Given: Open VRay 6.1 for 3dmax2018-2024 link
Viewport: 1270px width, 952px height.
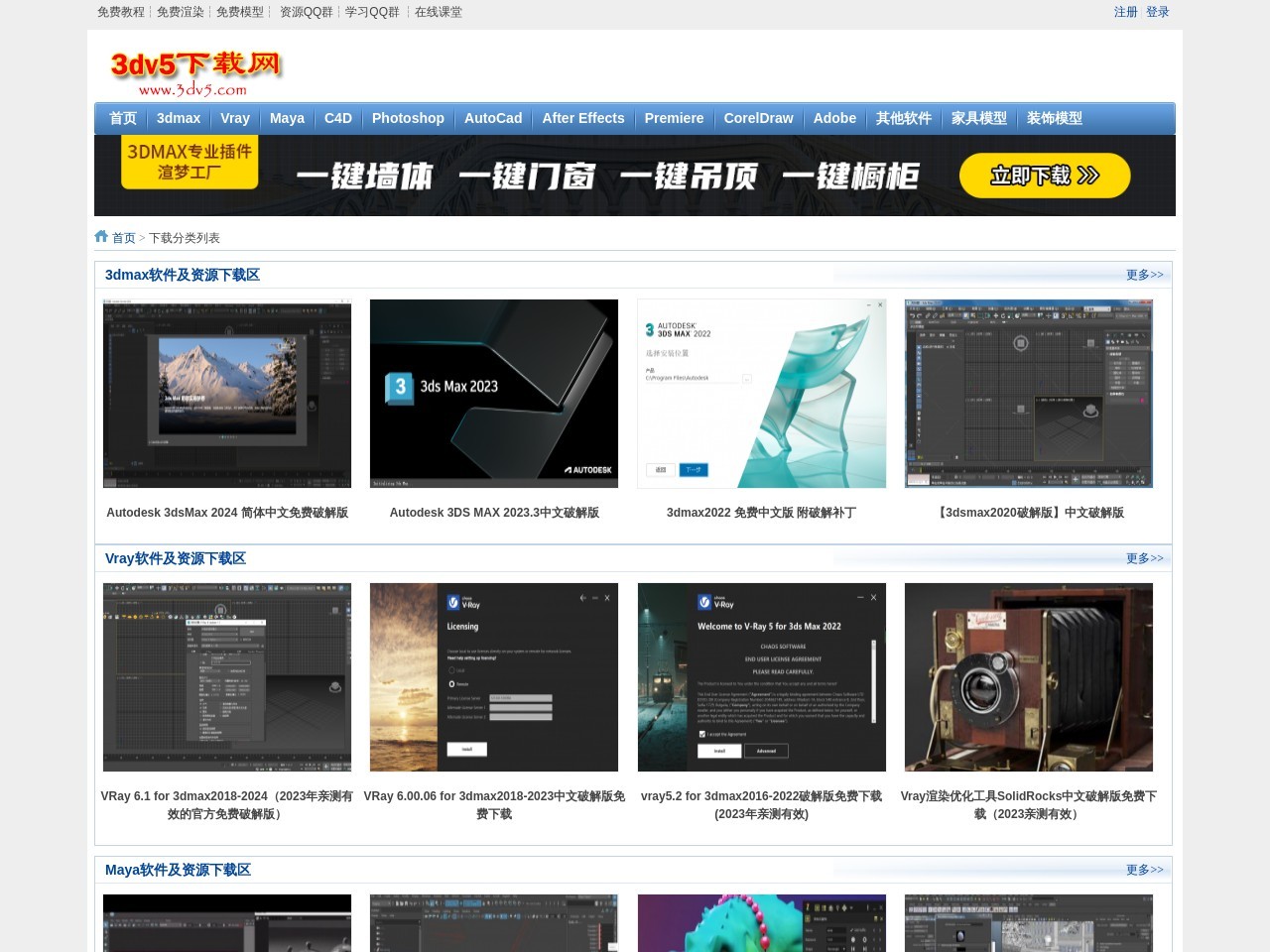Looking at the screenshot, I should pos(227,805).
